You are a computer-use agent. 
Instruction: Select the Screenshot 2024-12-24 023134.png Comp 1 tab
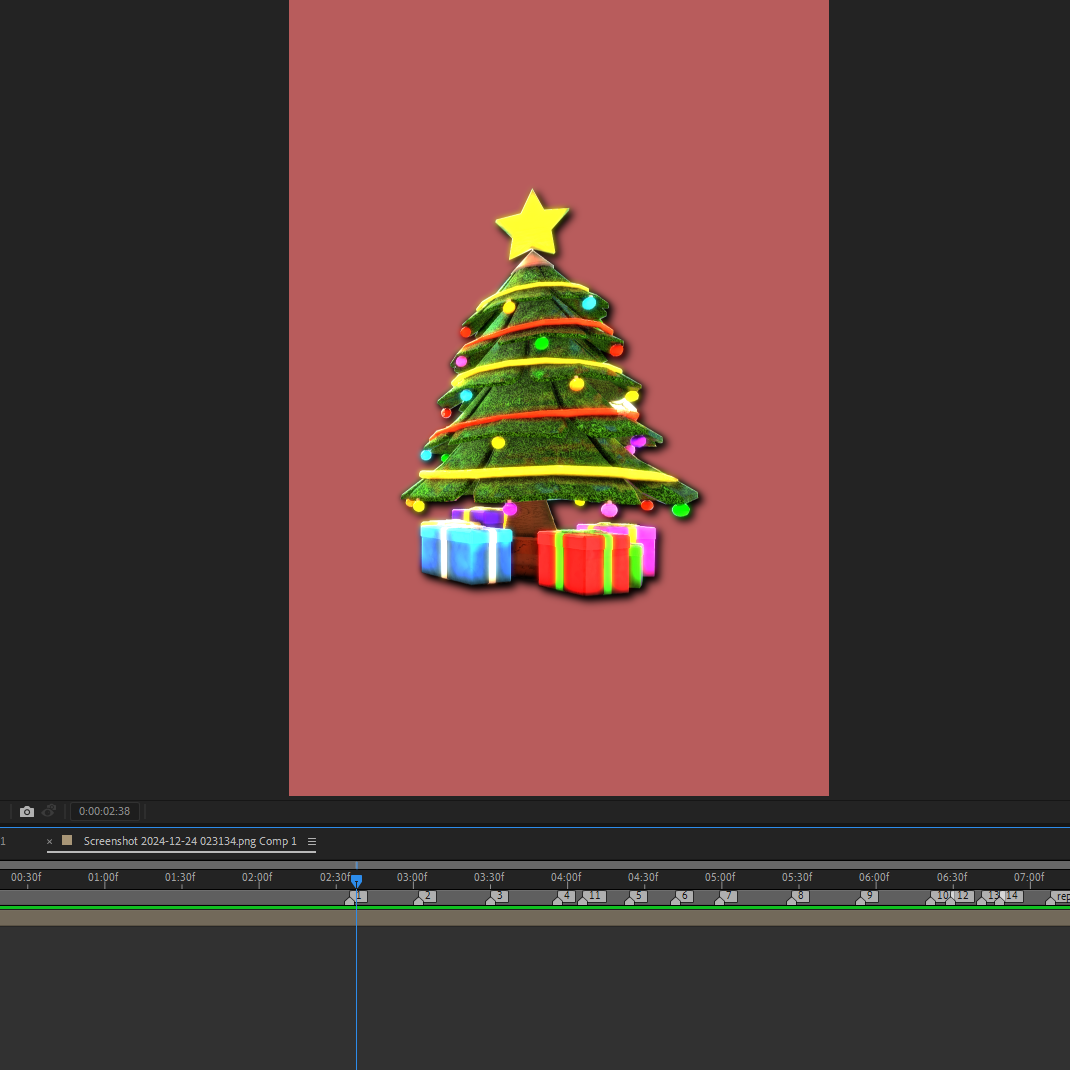[190, 841]
